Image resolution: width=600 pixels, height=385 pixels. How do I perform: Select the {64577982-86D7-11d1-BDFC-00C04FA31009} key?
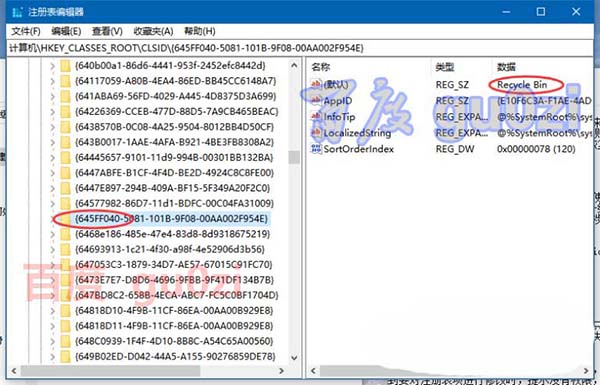click(174, 204)
